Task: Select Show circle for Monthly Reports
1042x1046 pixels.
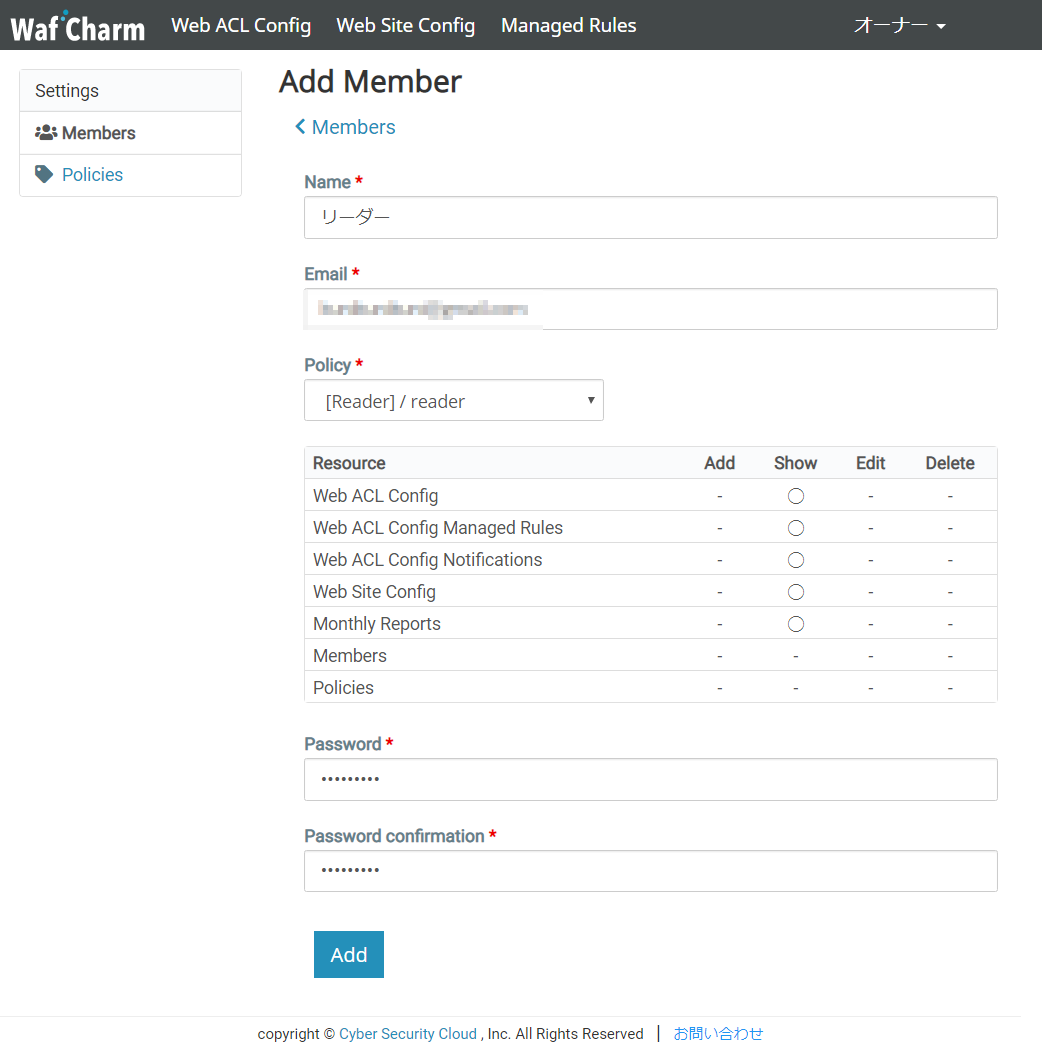Action: pyautogui.click(x=796, y=624)
